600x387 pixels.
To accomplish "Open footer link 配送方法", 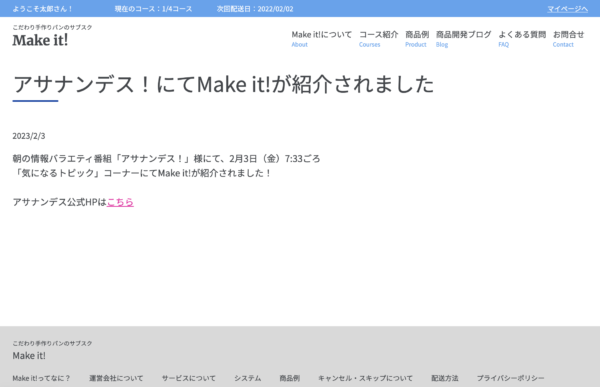I will 445,378.
